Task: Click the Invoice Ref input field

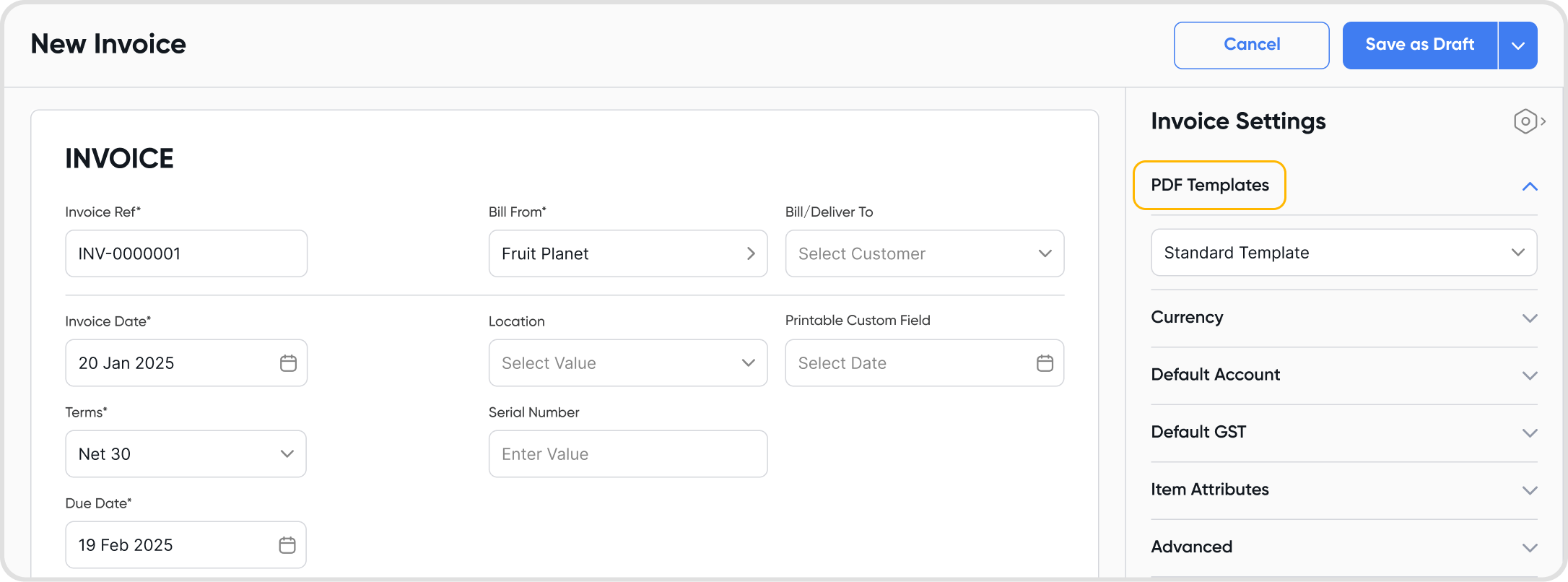Action: coord(186,253)
